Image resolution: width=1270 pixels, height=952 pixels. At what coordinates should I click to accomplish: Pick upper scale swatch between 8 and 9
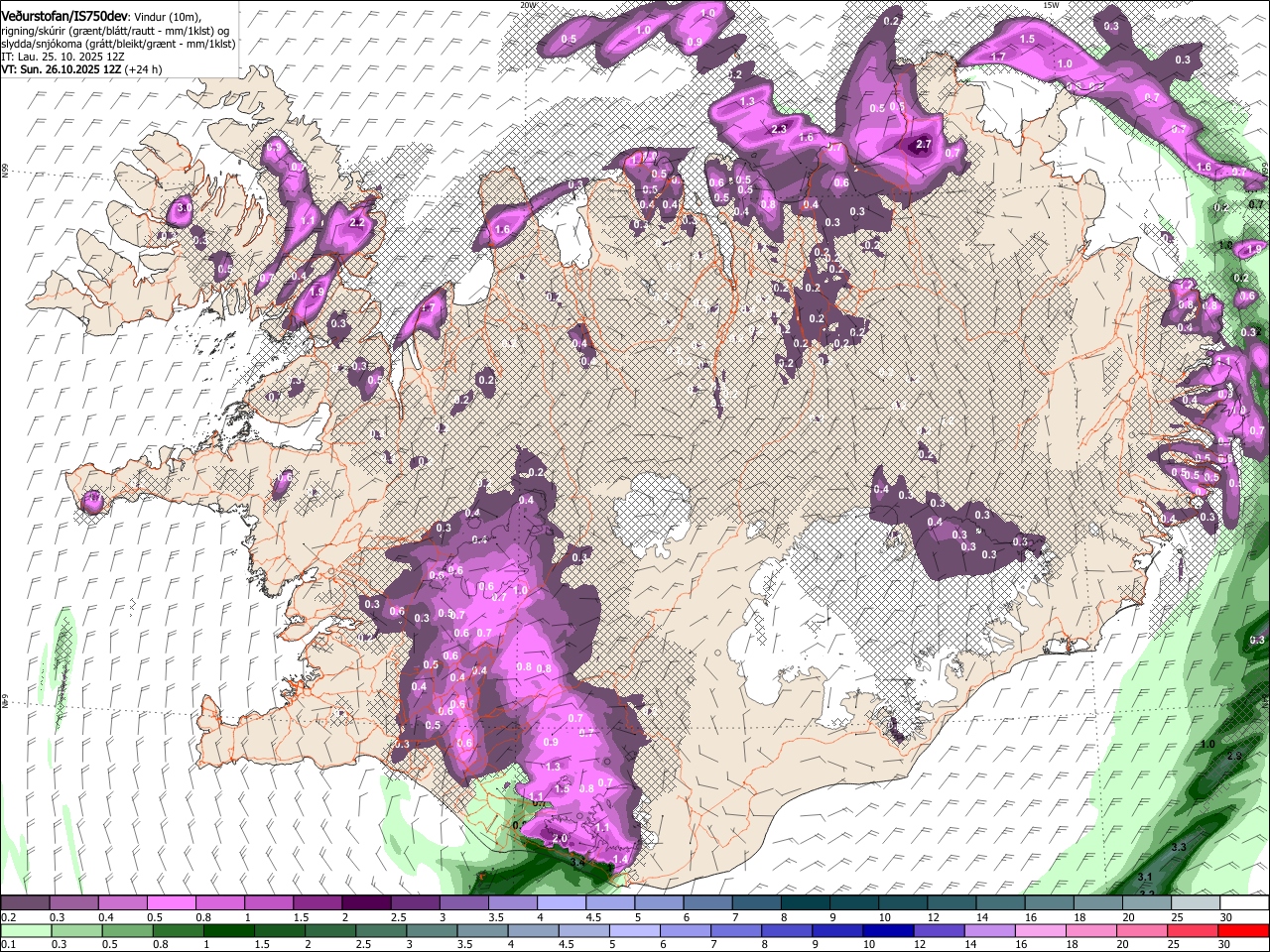(806, 903)
